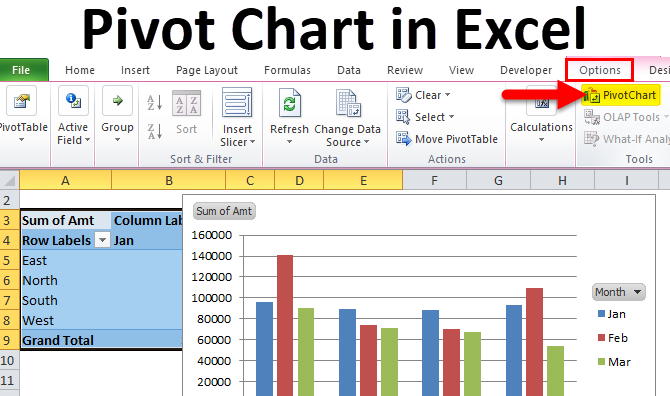Image resolution: width=670 pixels, height=396 pixels.
Task: Click the Refresh icon
Action: [x=289, y=103]
